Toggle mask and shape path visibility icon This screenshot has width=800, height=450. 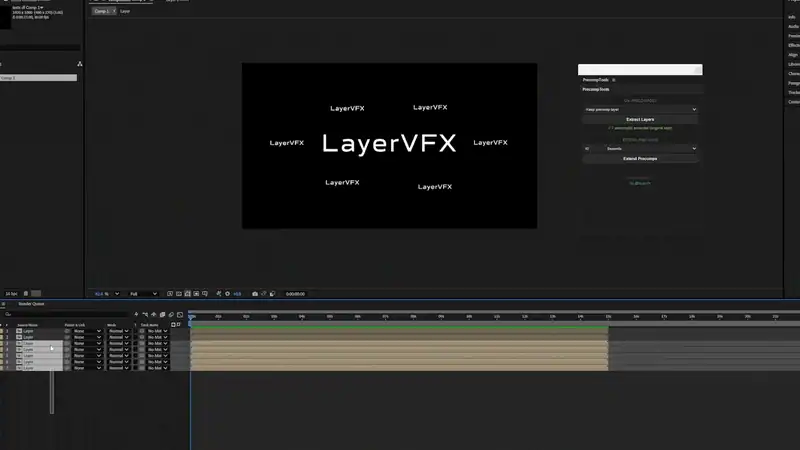pos(187,294)
